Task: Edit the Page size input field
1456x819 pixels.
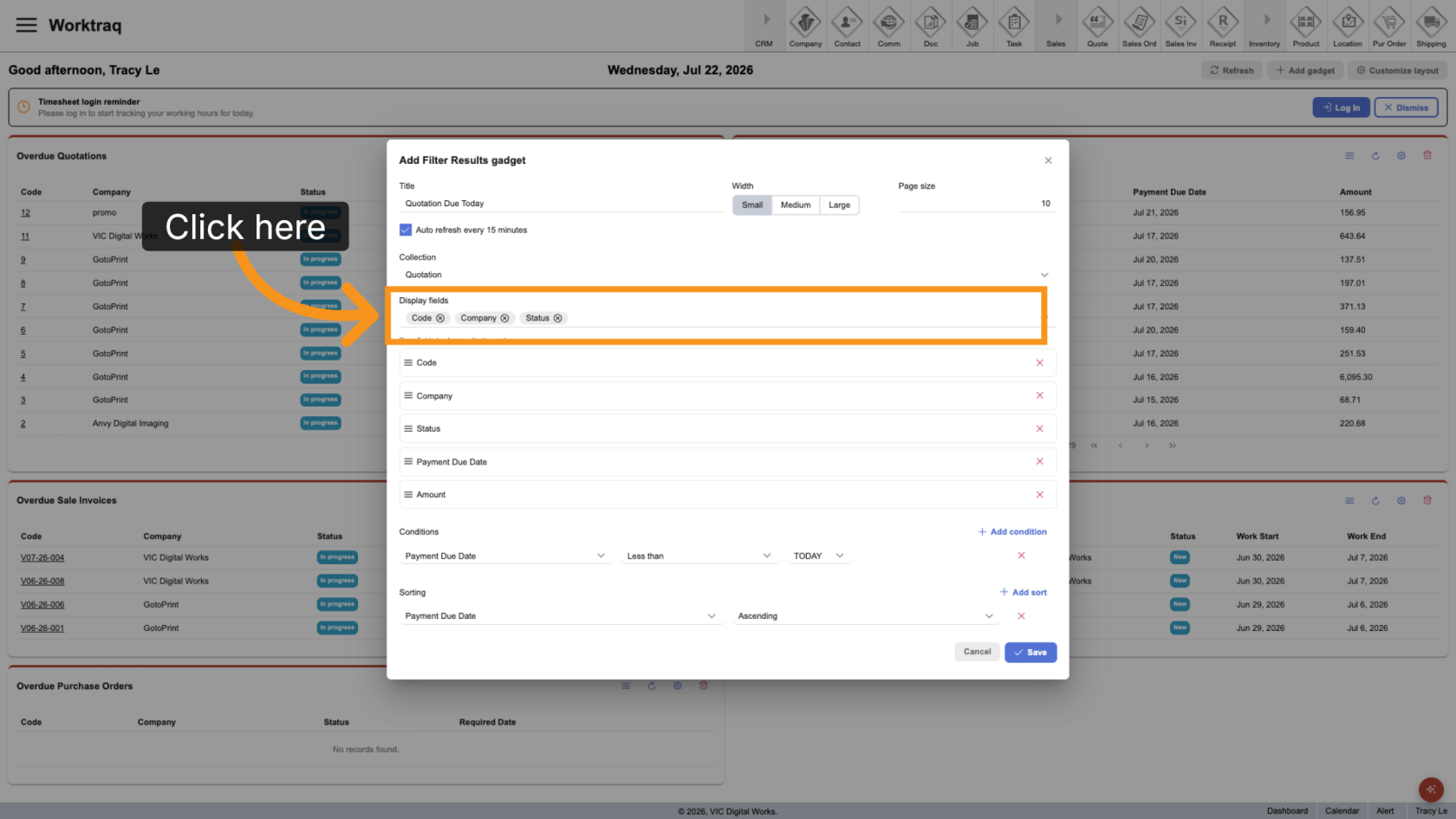Action: click(x=977, y=204)
